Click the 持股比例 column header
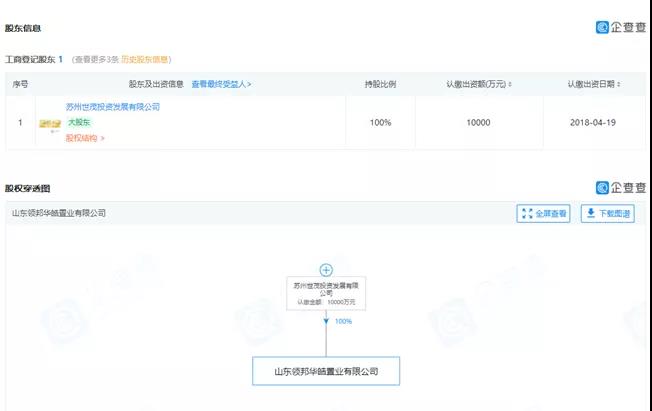 point(380,84)
